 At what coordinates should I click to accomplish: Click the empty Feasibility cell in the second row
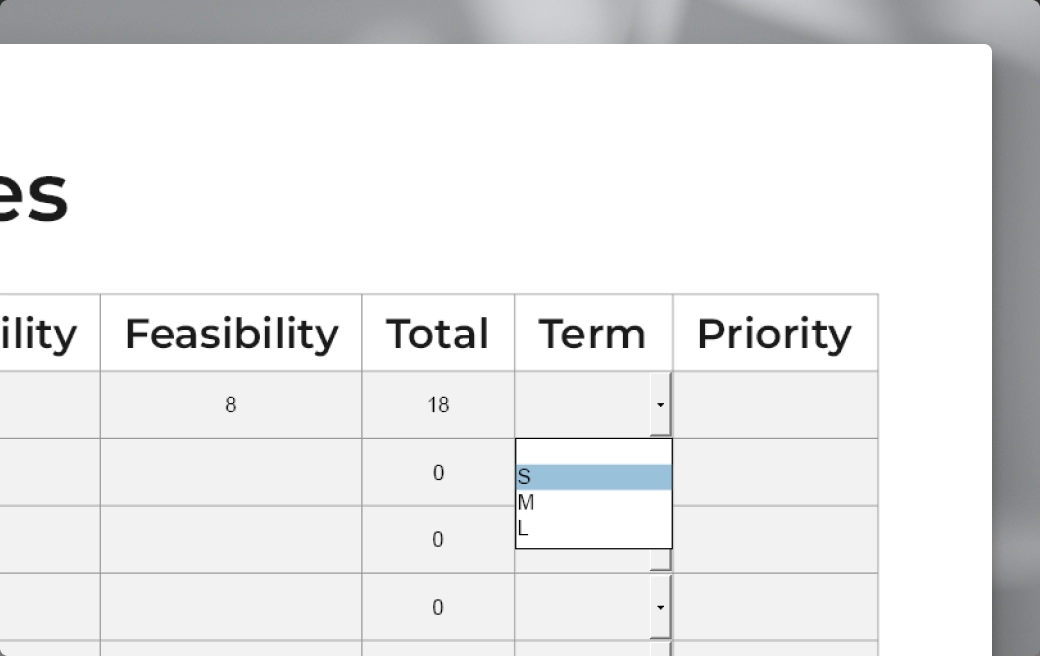[x=231, y=472]
